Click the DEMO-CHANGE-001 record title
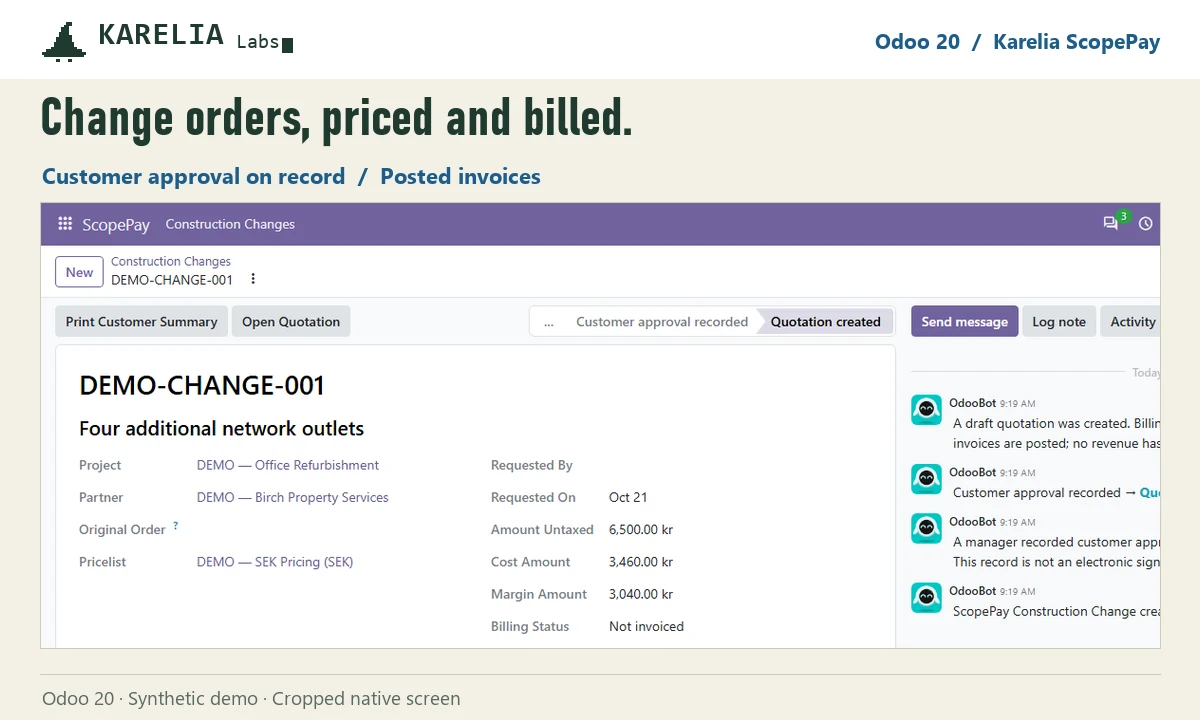1200x720 pixels. click(202, 386)
